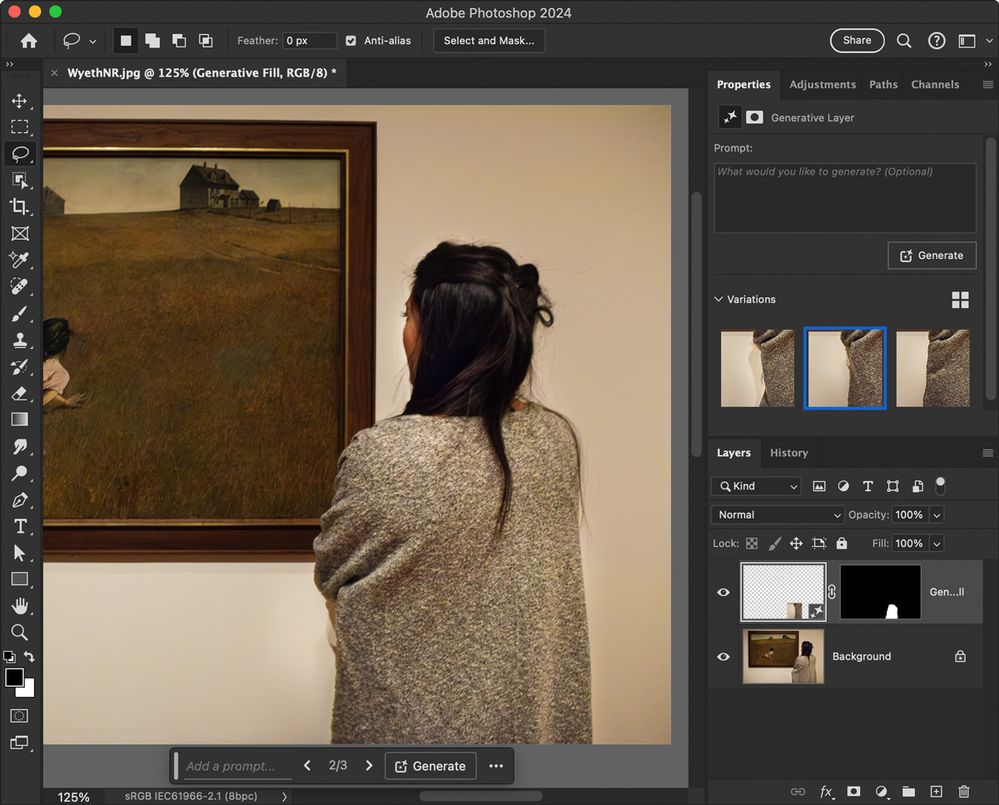This screenshot has height=805, width=999.
Task: Delete layer using the trash icon
Action: [x=963, y=791]
